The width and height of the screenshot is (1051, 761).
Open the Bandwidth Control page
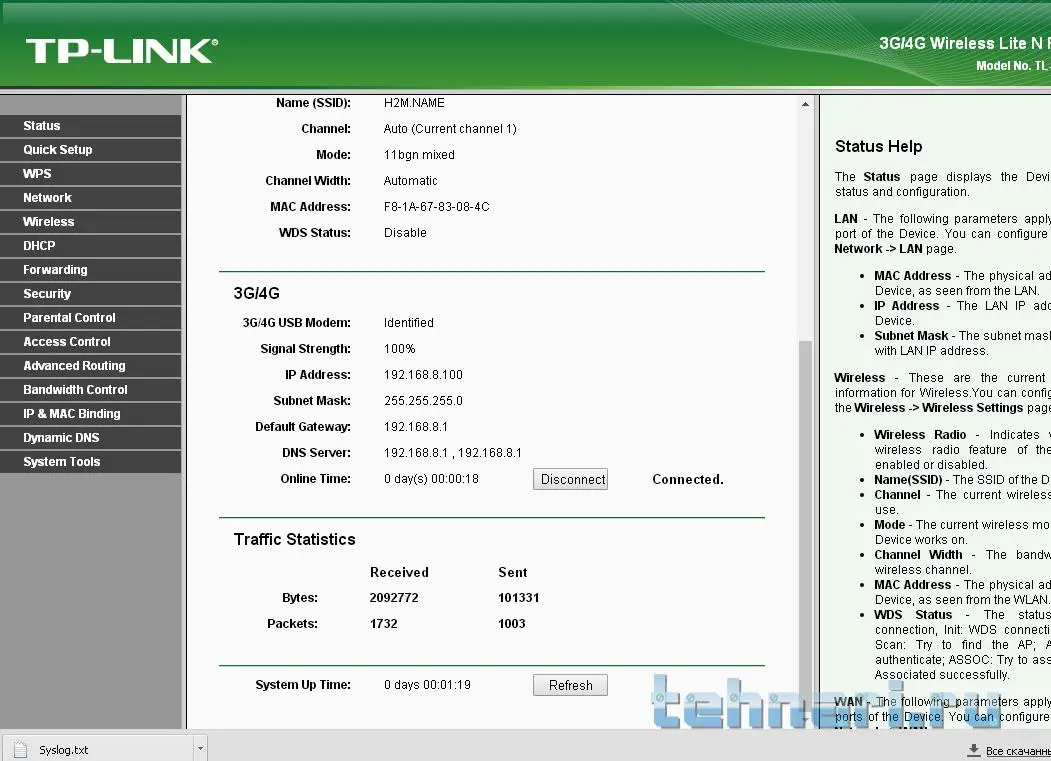pyautogui.click(x=90, y=390)
